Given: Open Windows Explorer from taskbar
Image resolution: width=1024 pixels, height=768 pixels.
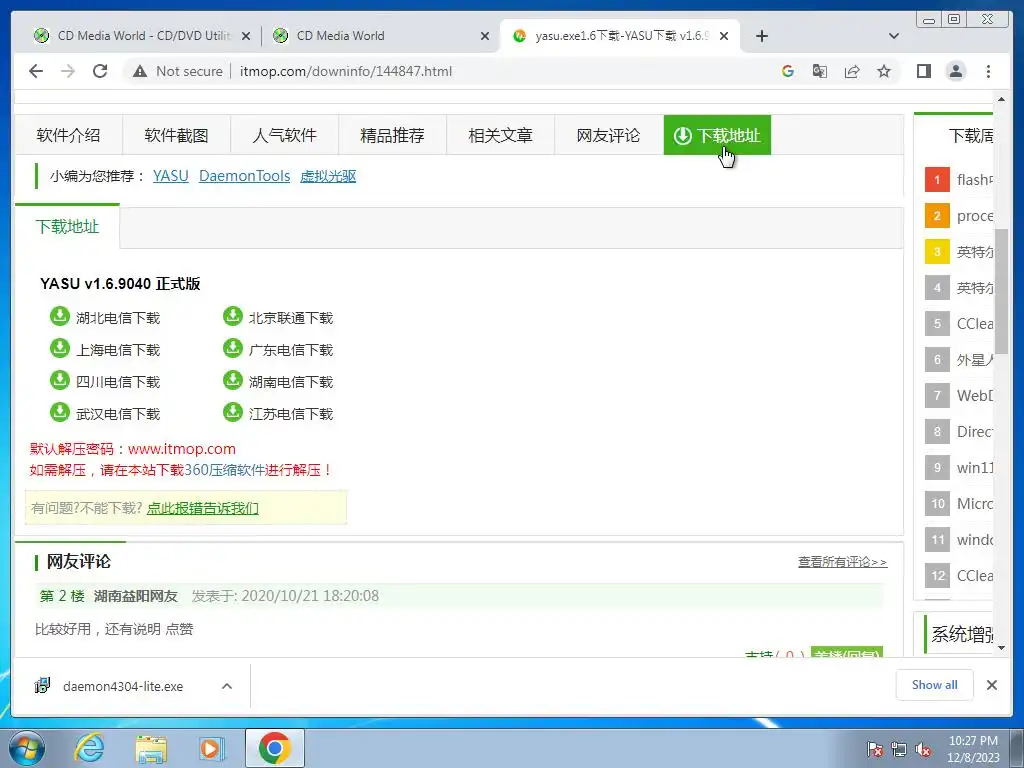Looking at the screenshot, I should point(151,748).
